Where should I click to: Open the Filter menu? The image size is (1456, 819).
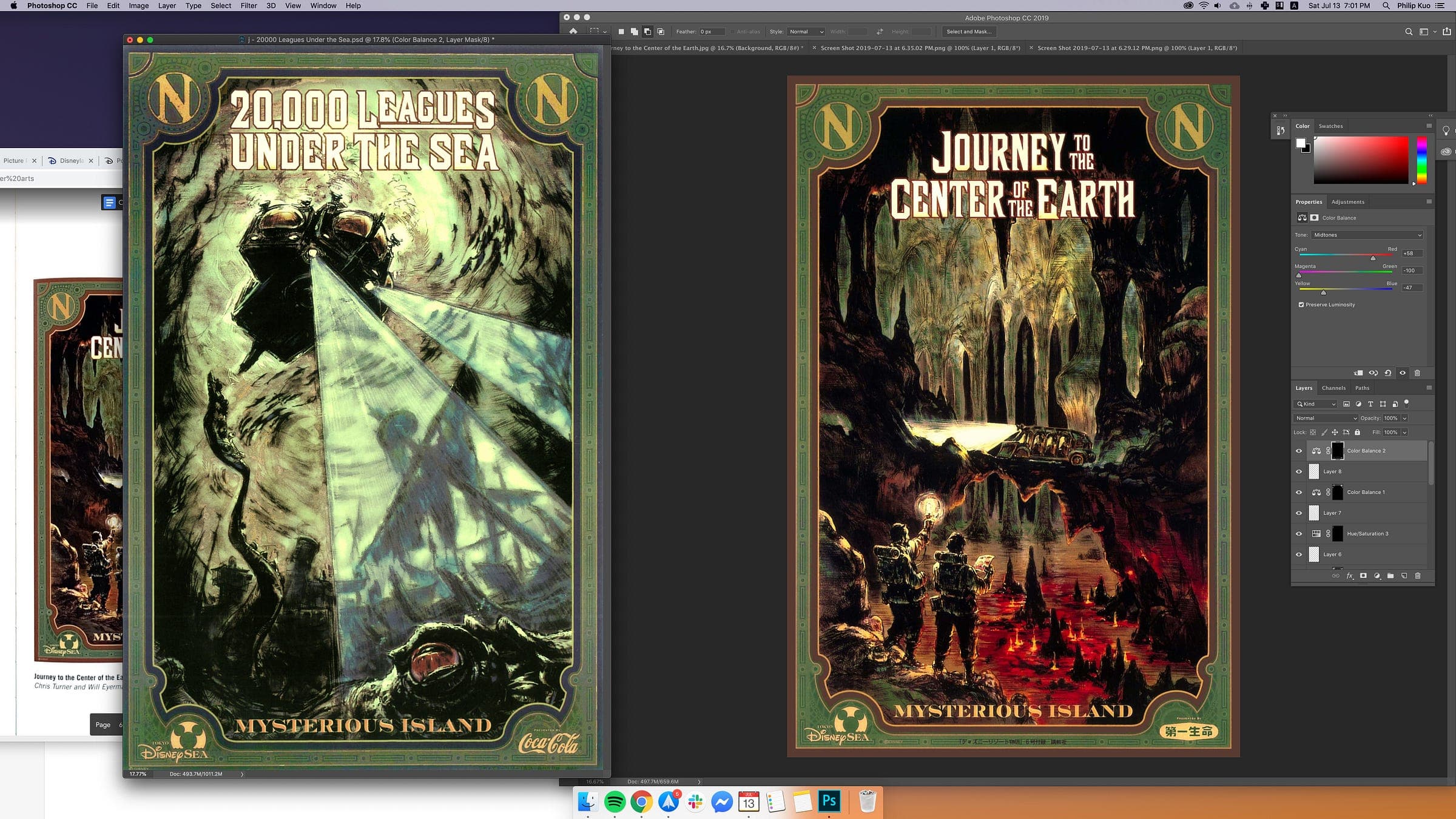(249, 5)
